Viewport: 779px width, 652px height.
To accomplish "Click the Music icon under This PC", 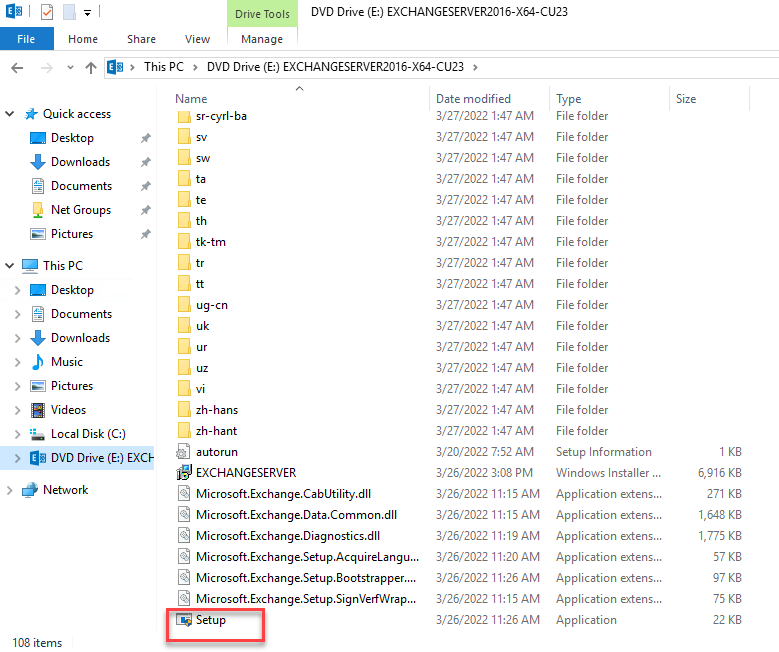I will 38,362.
